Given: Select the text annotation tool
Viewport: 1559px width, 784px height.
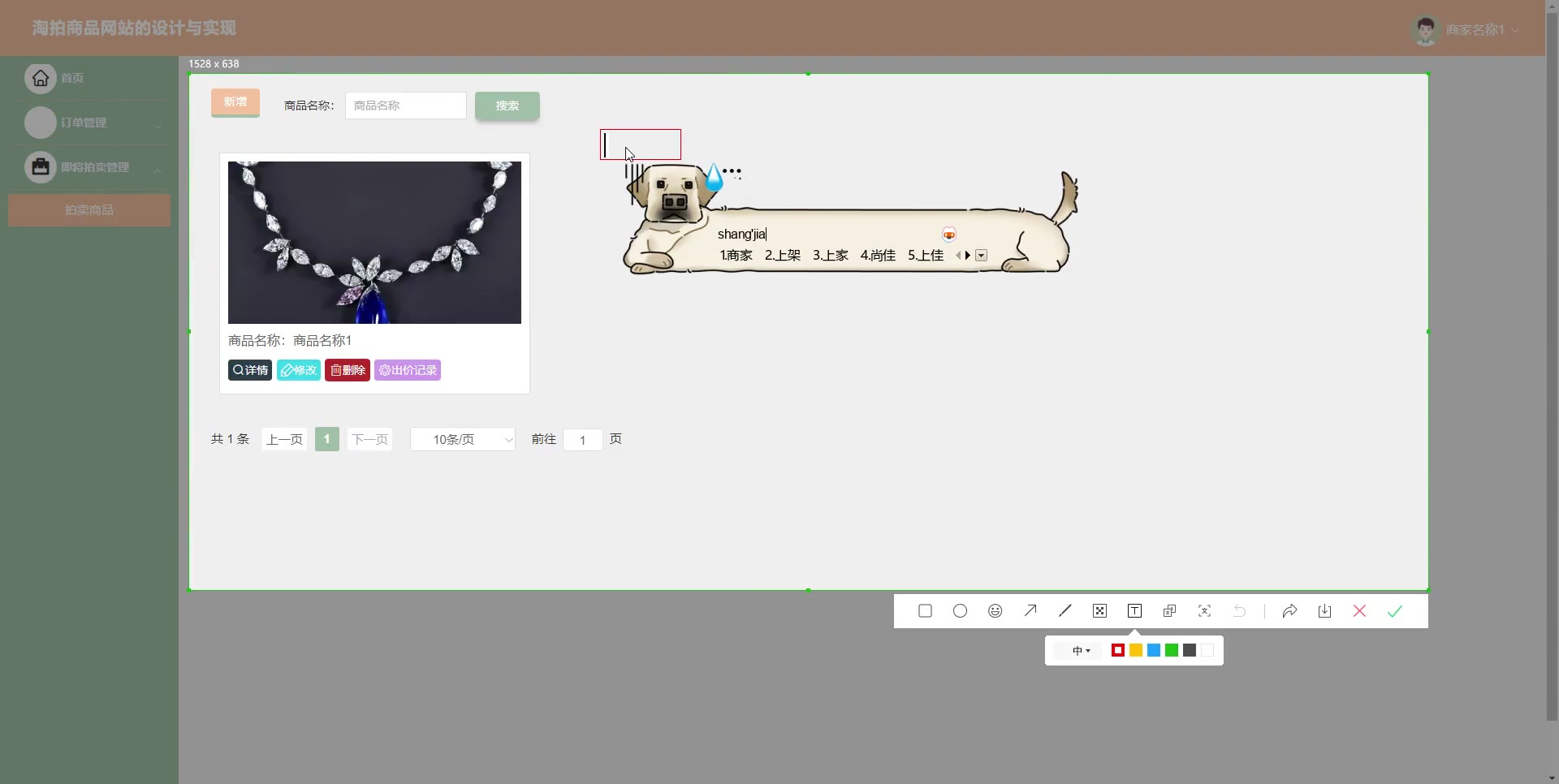Looking at the screenshot, I should pos(1135,611).
